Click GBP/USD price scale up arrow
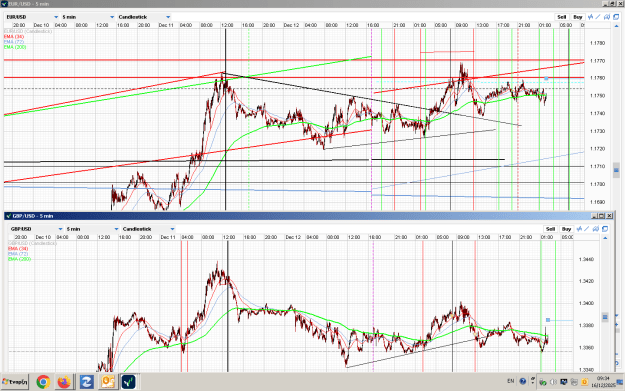 [605, 238]
